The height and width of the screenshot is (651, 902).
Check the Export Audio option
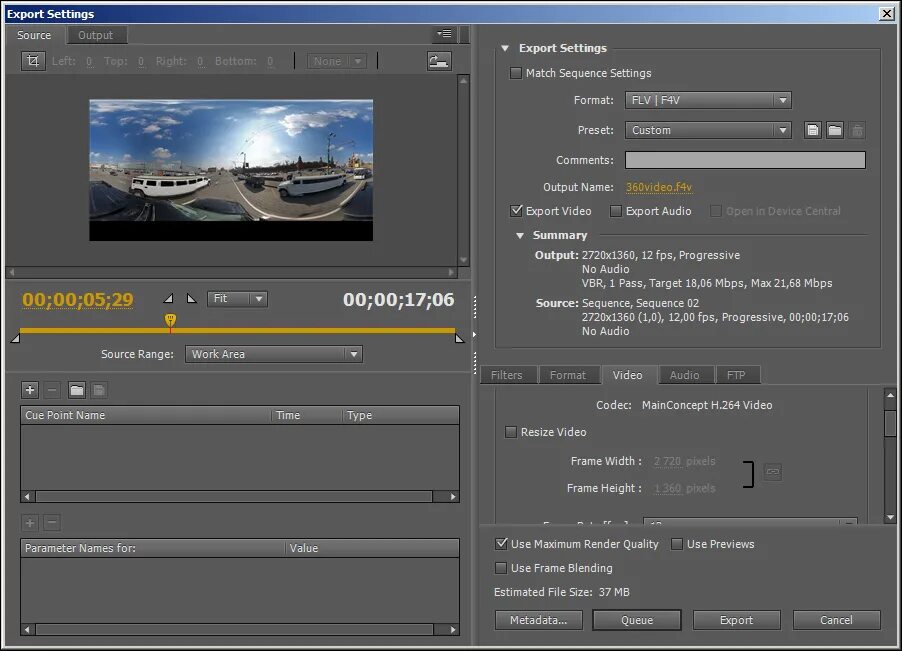(616, 211)
